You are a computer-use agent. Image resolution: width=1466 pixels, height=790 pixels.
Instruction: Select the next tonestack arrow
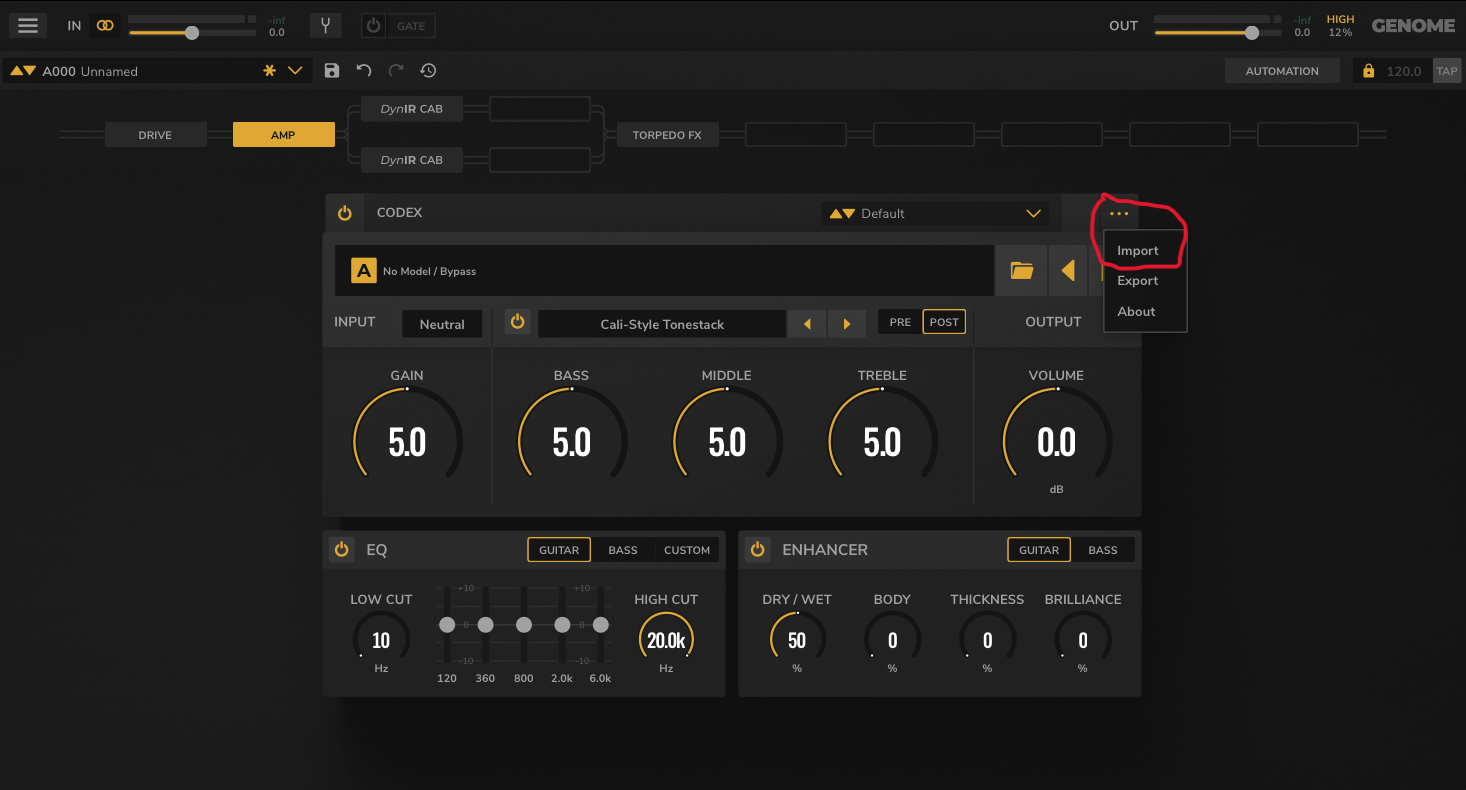click(847, 324)
